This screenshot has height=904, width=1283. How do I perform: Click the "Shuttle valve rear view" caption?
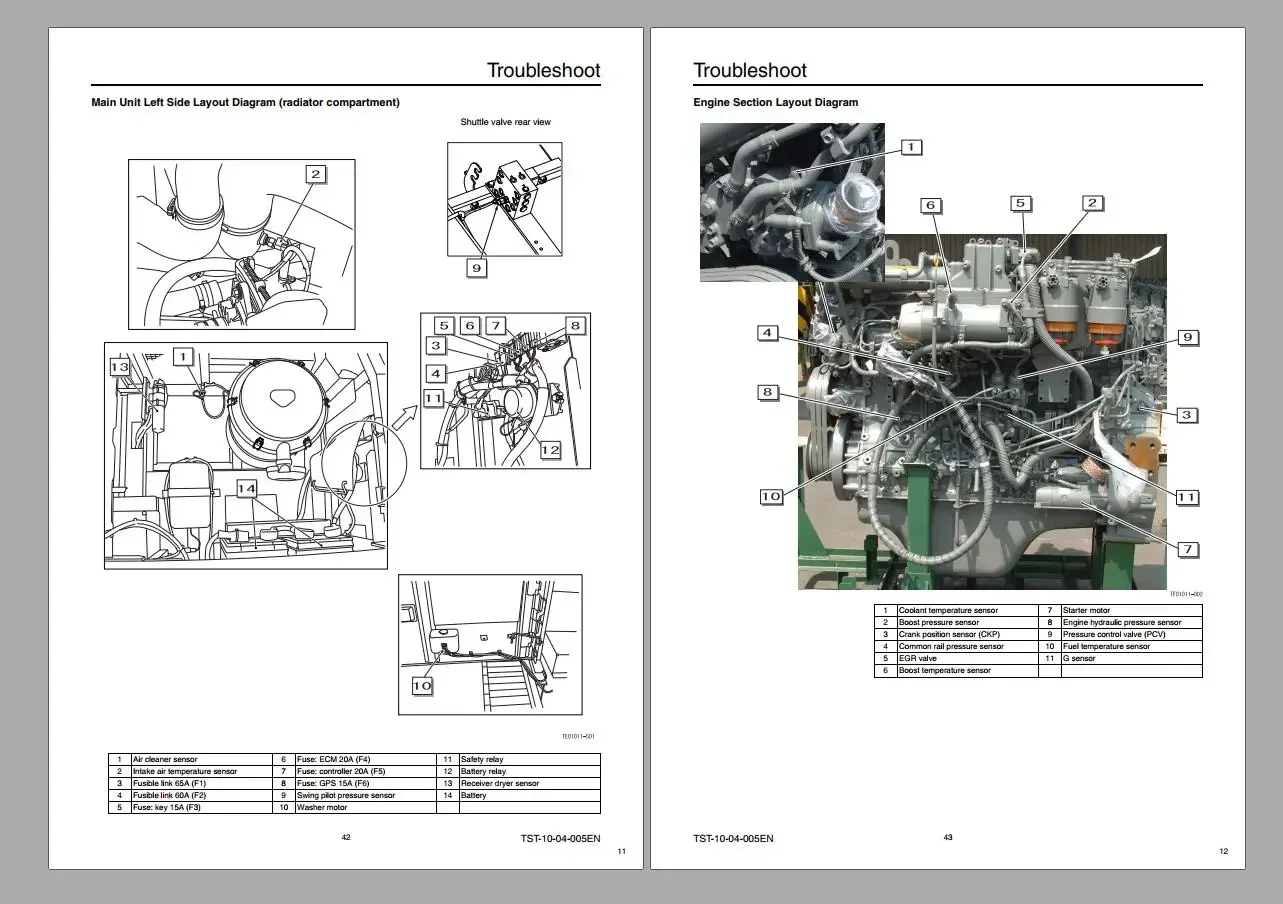point(505,122)
